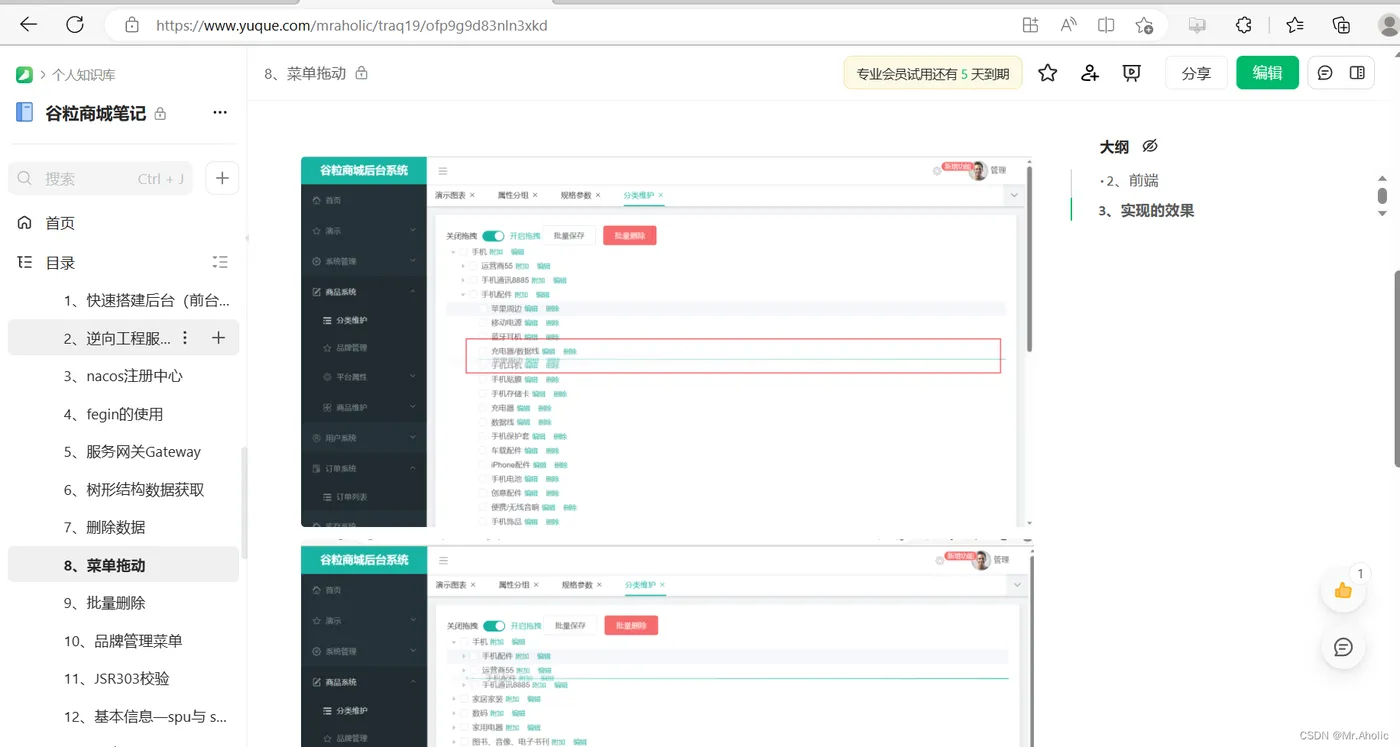1400x747 pixels.
Task: Open the browser favorites list
Action: [1295, 25]
